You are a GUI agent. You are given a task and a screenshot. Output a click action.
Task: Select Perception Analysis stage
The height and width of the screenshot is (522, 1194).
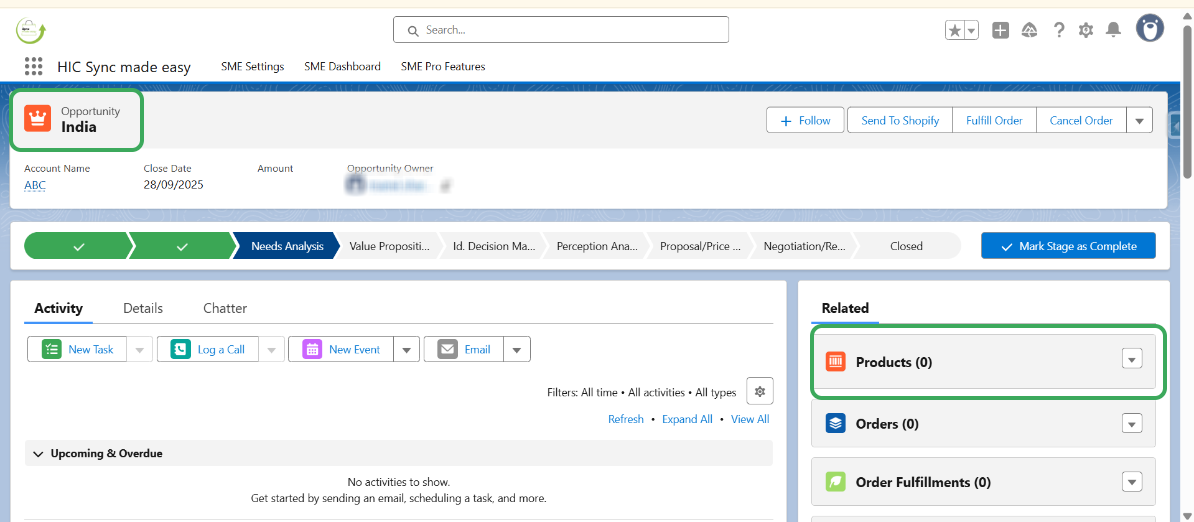pyautogui.click(x=597, y=246)
